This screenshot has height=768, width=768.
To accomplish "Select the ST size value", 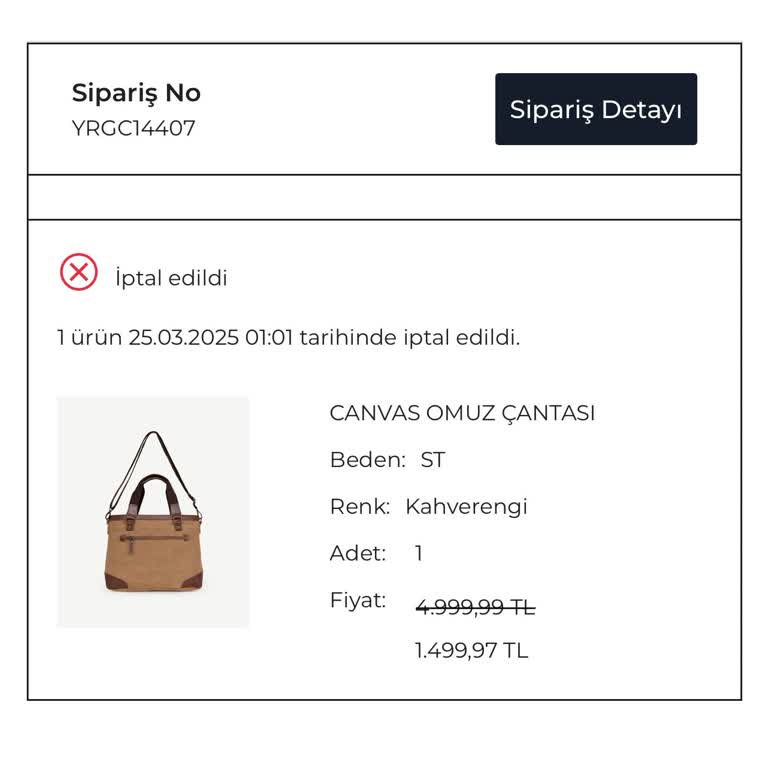I will (x=432, y=460).
